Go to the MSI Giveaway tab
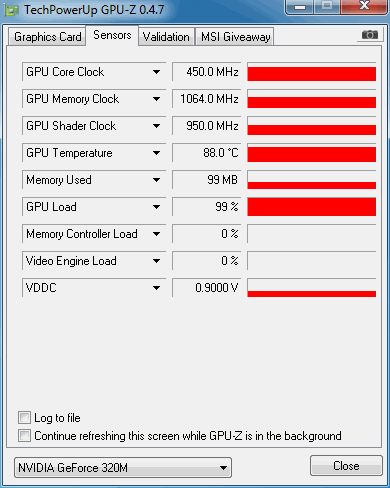This screenshot has height=488, width=390. pos(235,37)
